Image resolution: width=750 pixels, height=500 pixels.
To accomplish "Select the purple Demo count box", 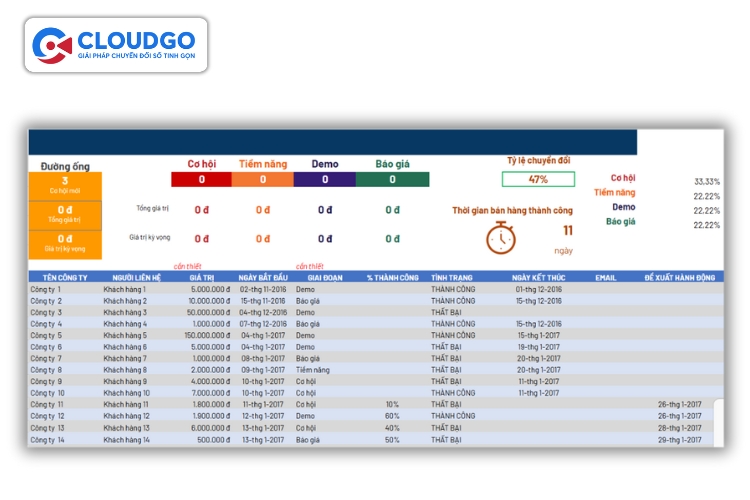I will click(x=325, y=180).
